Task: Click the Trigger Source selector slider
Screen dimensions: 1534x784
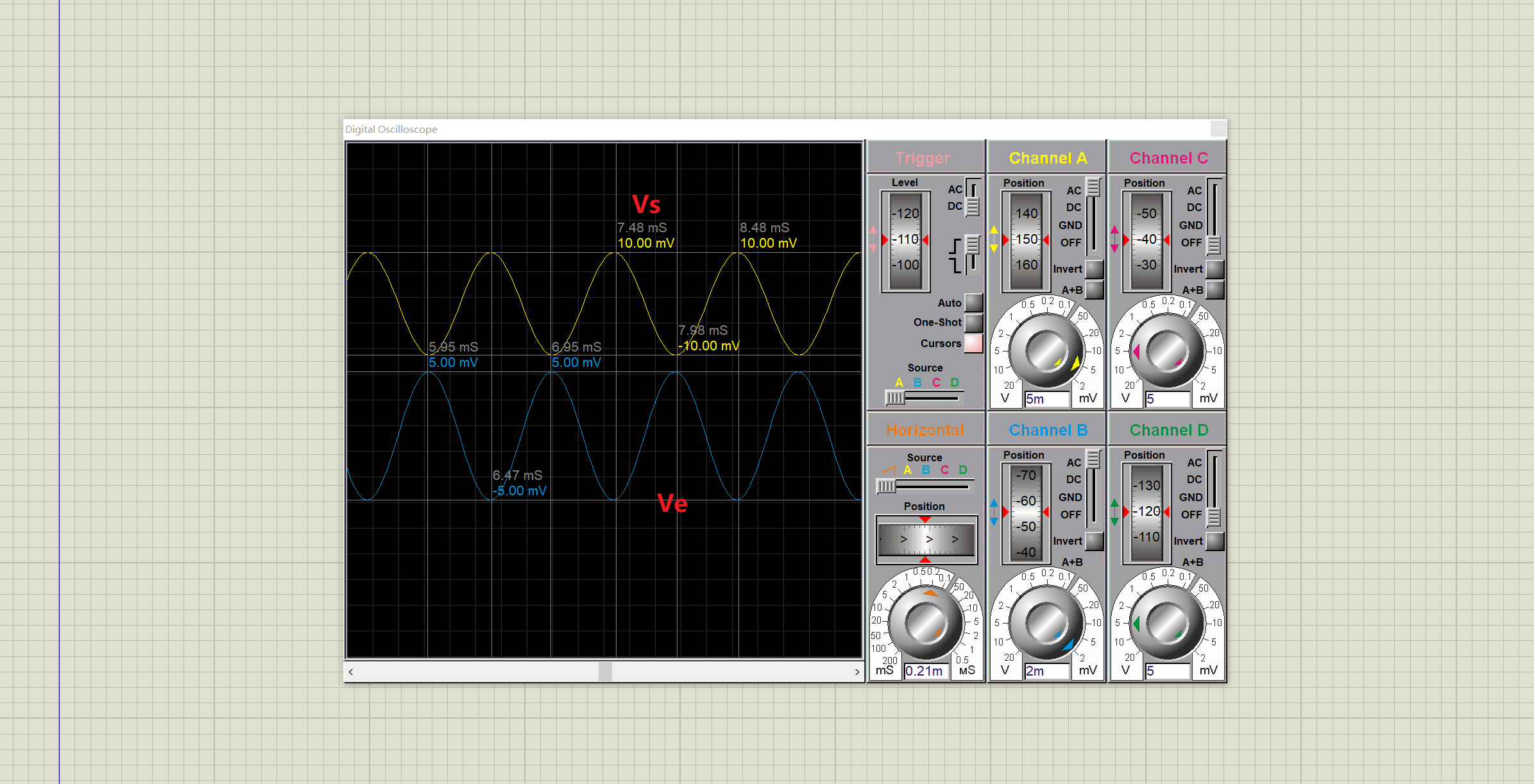Action: [x=896, y=398]
